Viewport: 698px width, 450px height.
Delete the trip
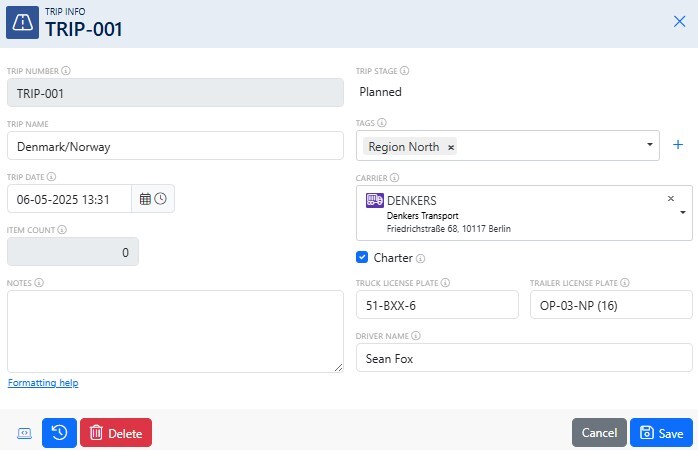[x=116, y=433]
